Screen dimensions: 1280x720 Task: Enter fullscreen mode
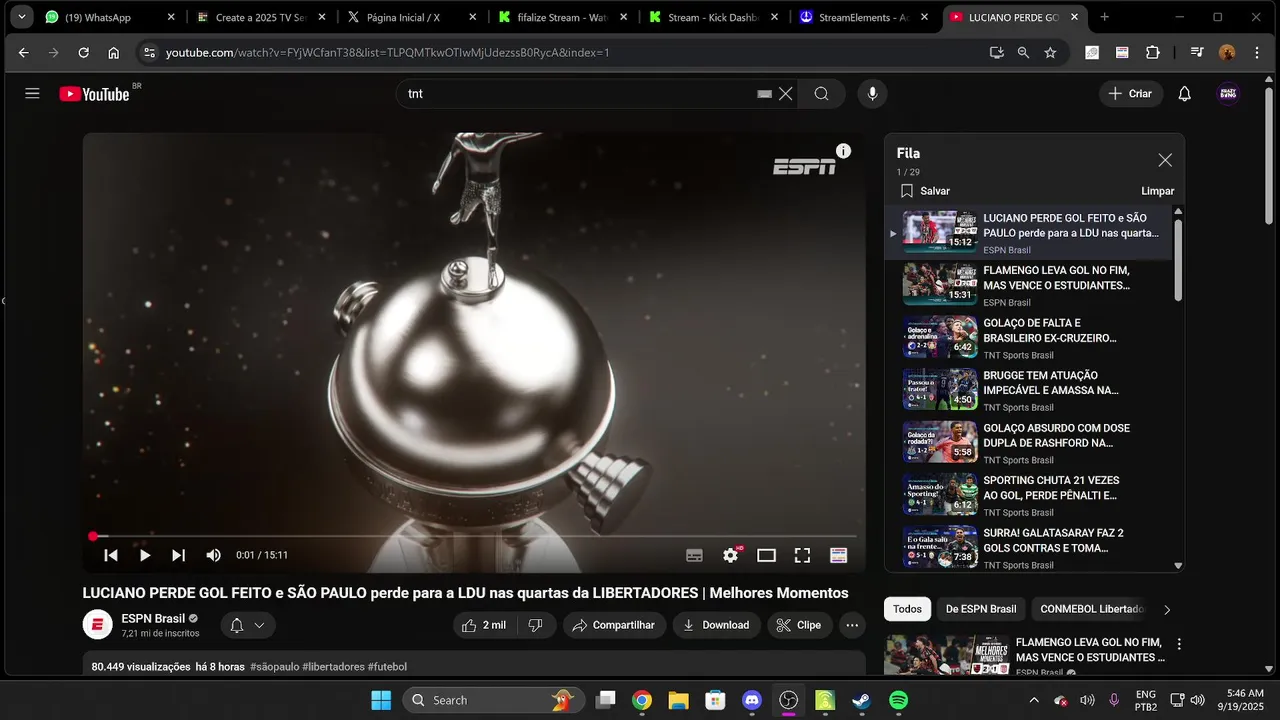click(802, 555)
